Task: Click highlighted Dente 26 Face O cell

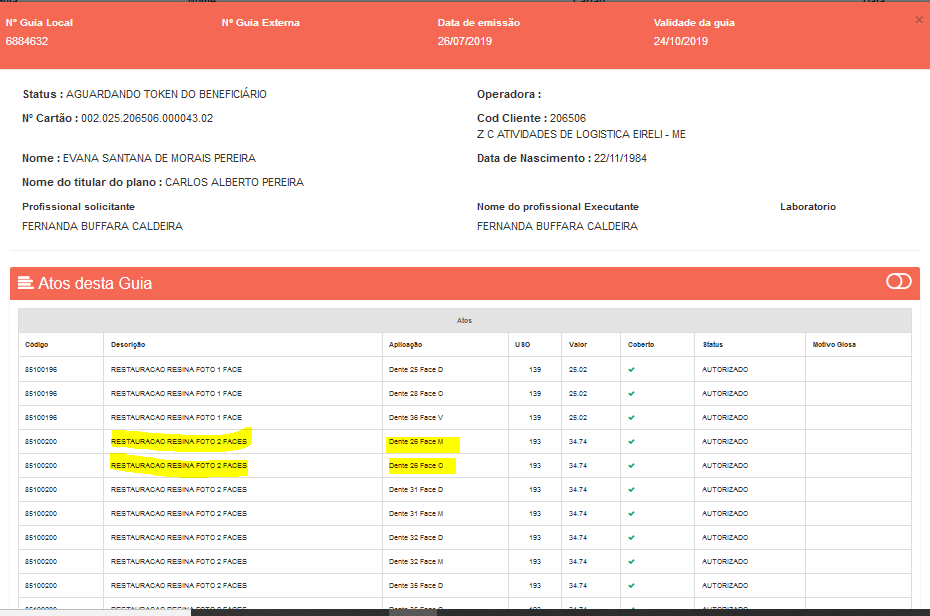Action: click(x=416, y=466)
